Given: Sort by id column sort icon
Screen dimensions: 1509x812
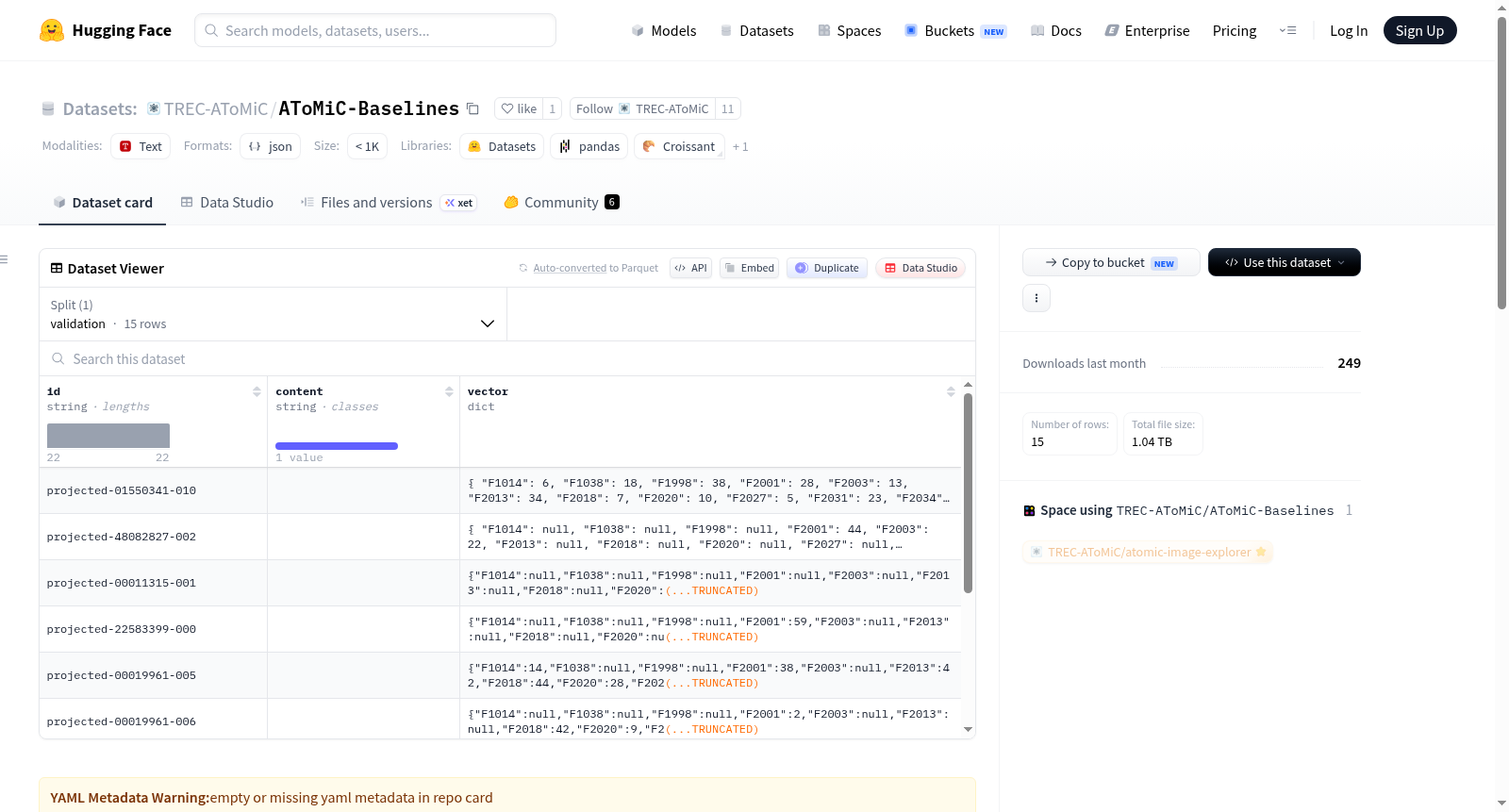Looking at the screenshot, I should (257, 391).
